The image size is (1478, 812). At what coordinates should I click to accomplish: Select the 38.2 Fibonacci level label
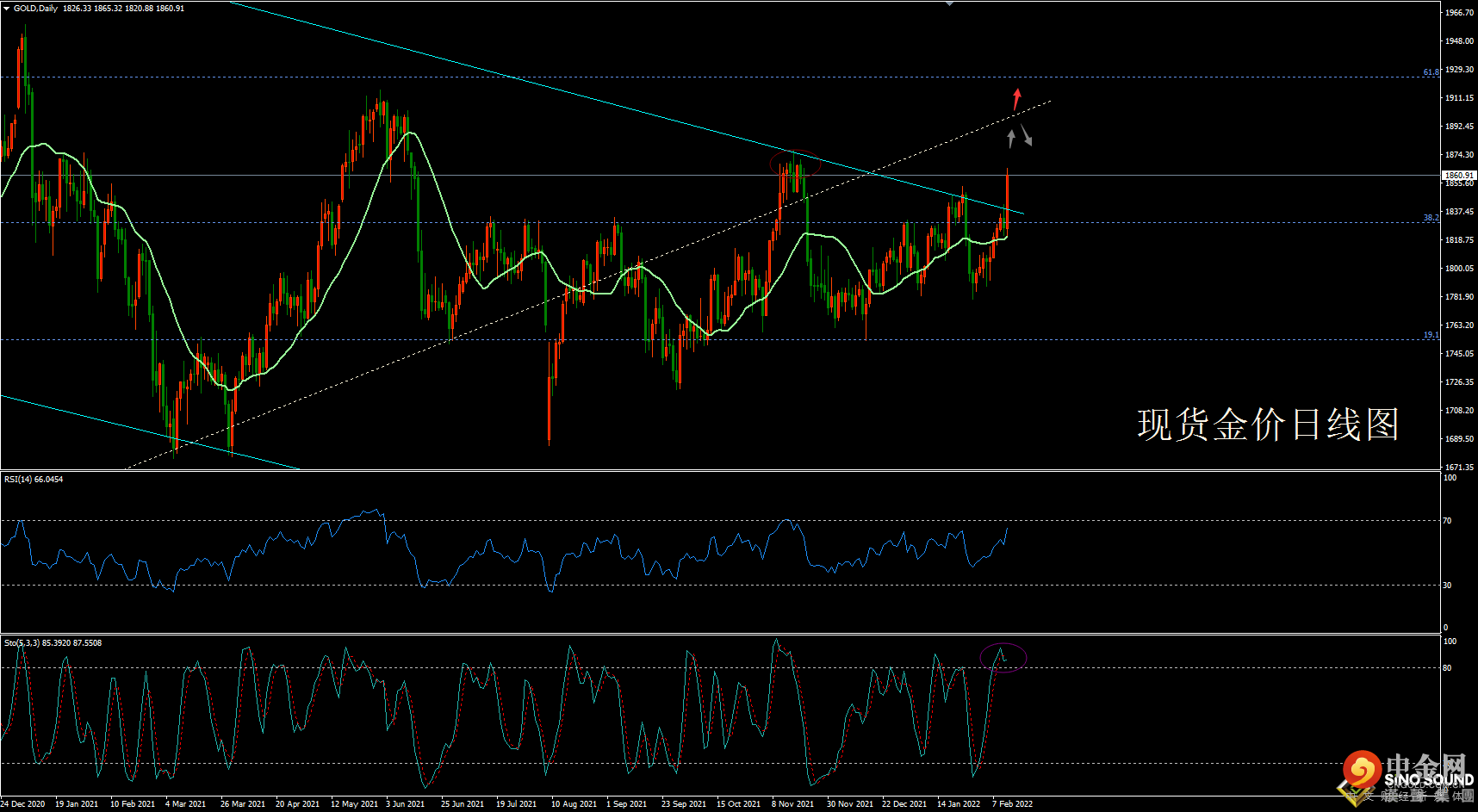click(1430, 218)
